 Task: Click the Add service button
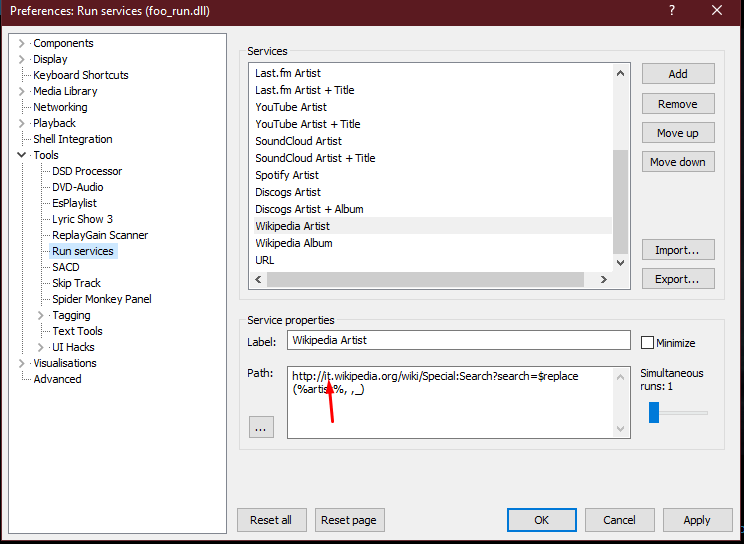point(677,74)
